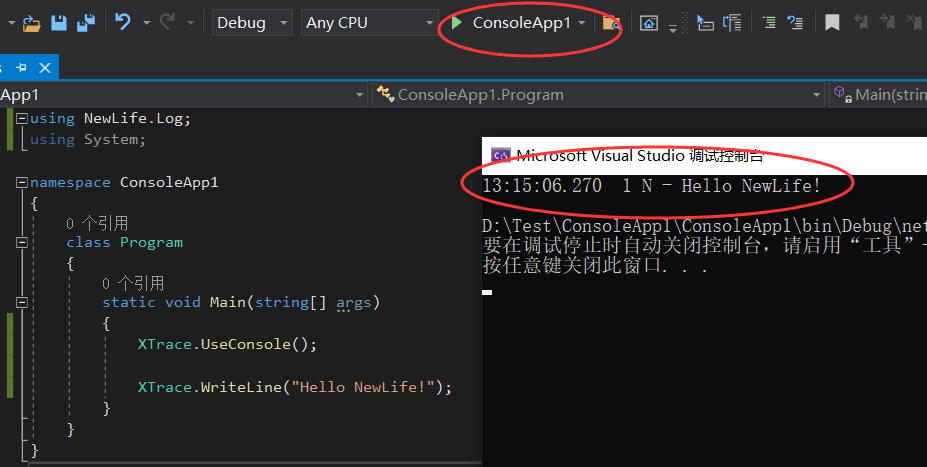
Task: Click the class name Program in code
Action: [151, 243]
